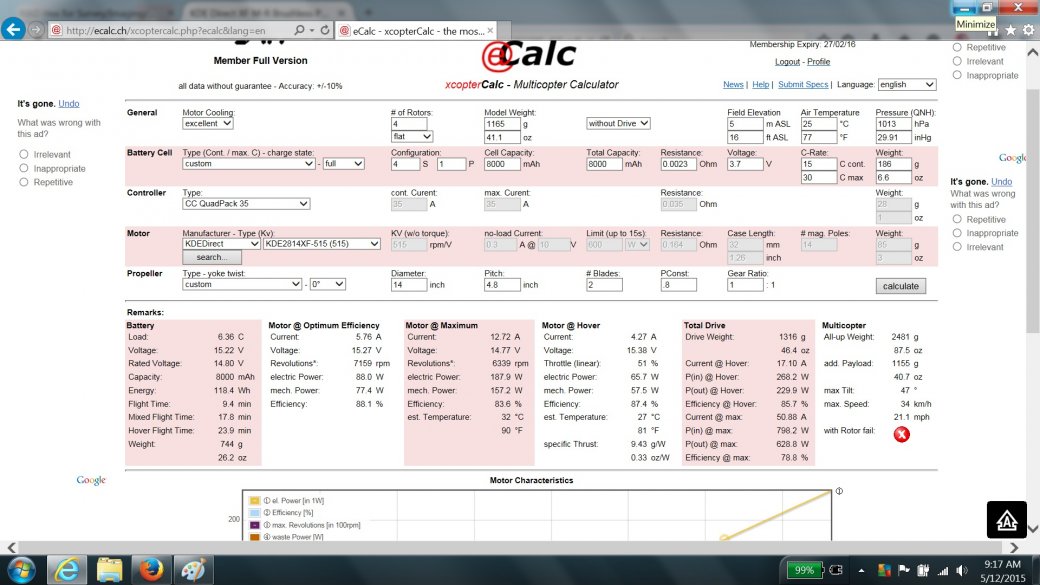Image resolution: width=1040 pixels, height=585 pixels.
Task: Click the Model Weight grams field
Action: 502,123
